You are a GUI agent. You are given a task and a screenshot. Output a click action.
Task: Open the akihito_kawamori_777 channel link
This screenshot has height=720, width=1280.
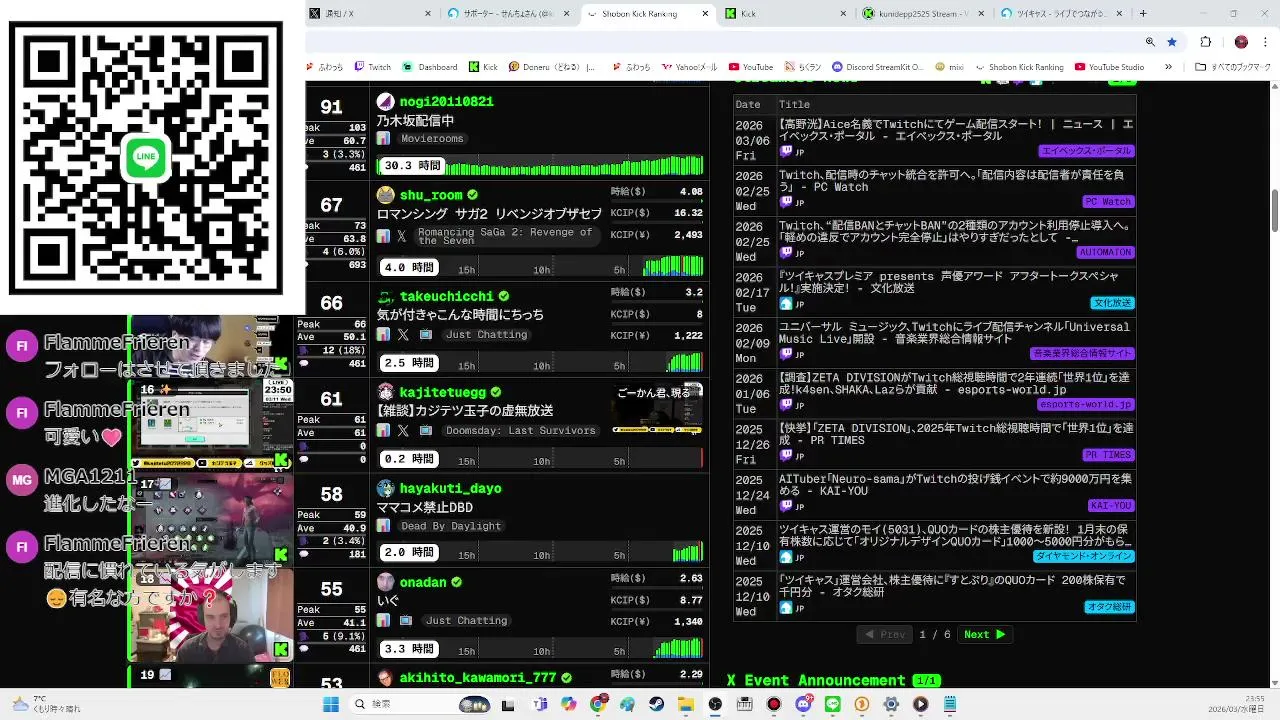point(478,677)
